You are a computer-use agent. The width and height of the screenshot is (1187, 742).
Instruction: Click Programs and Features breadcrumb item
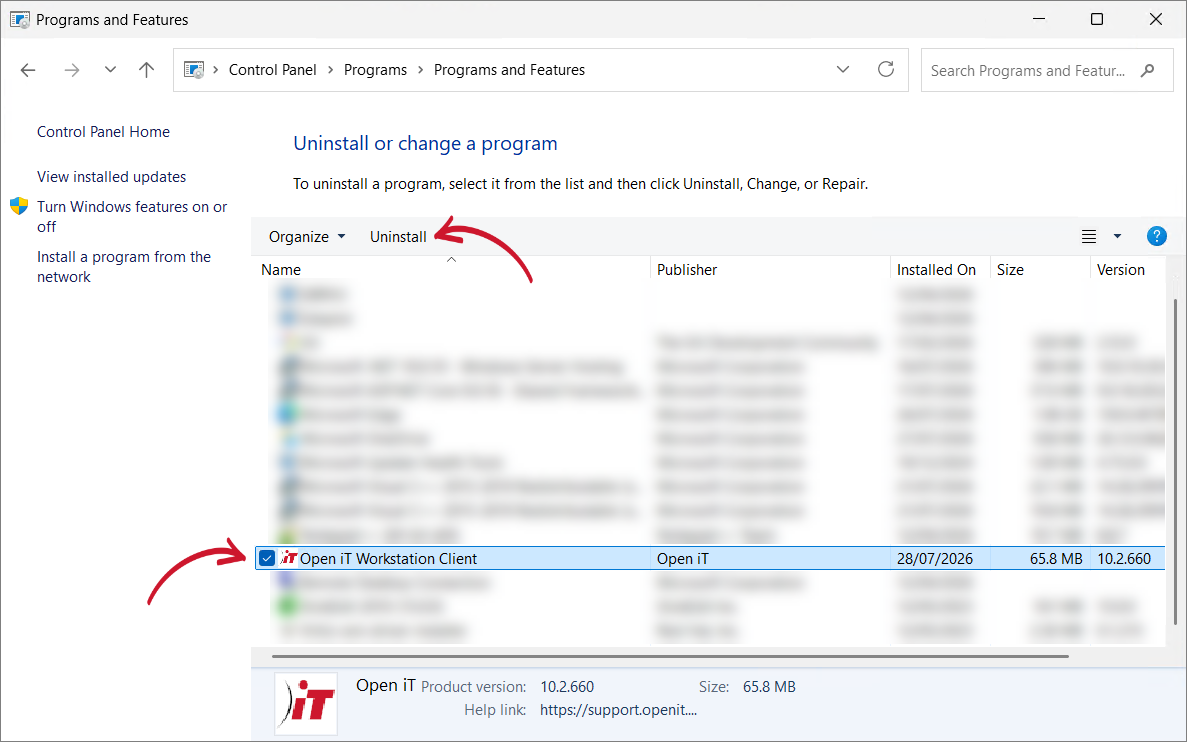(x=509, y=70)
